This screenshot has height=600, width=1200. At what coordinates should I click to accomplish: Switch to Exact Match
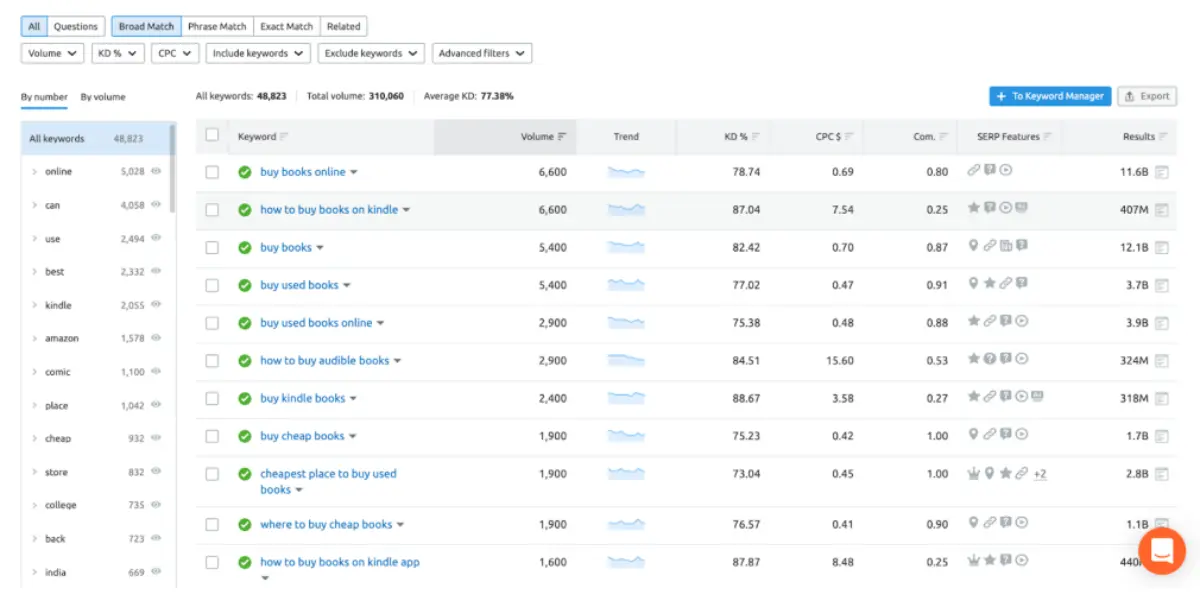286,26
